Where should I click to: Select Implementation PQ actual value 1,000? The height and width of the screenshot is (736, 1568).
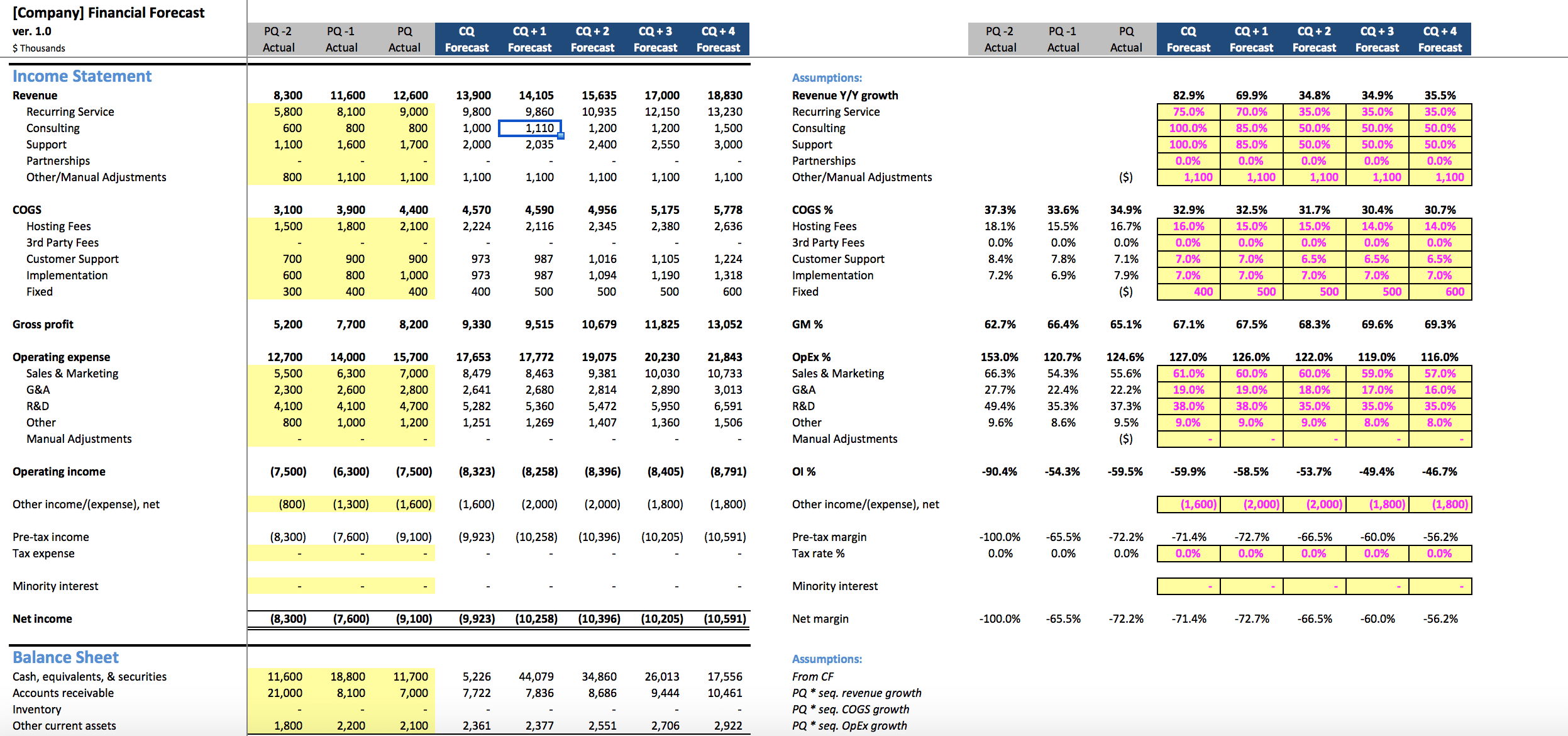point(414,276)
